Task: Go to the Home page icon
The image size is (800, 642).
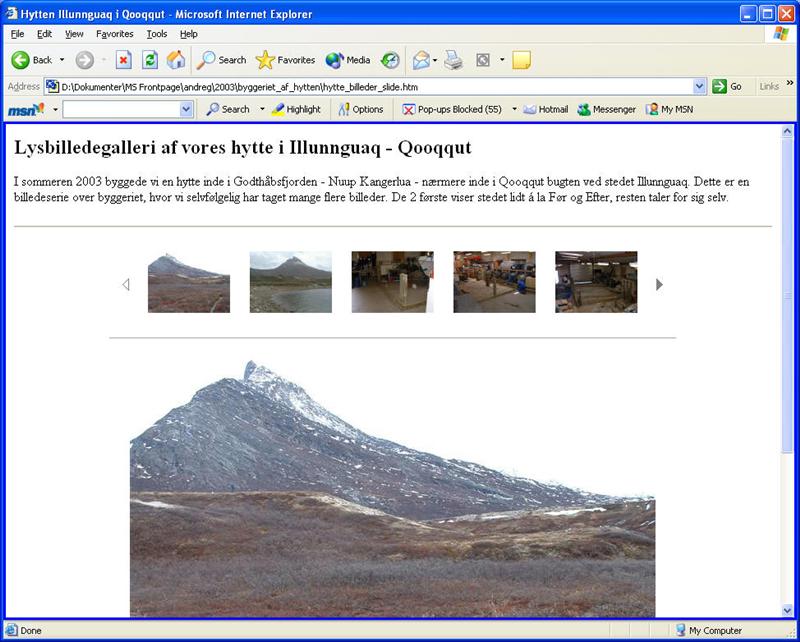Action: 176,60
